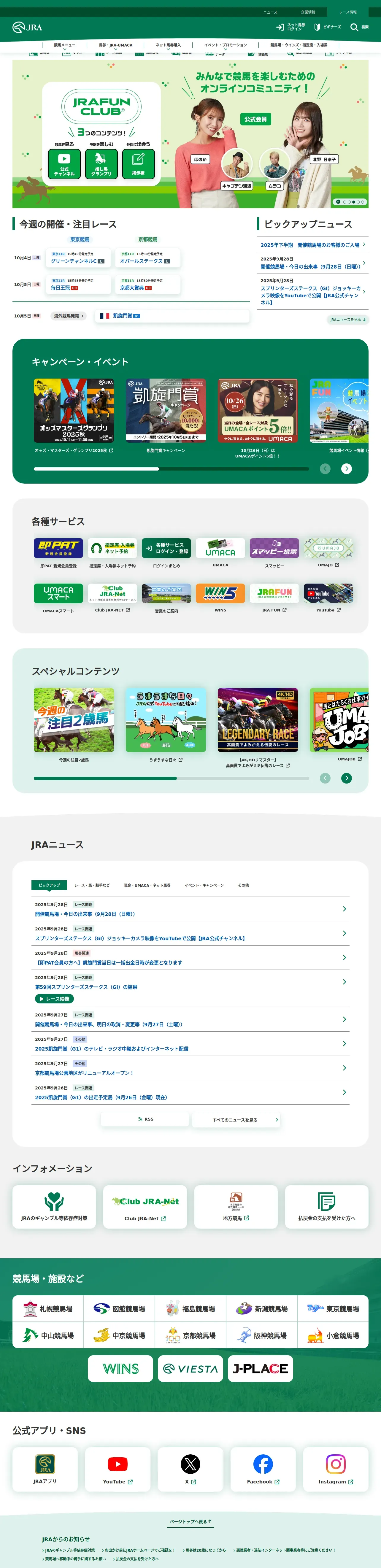Open 公式チャンネル play icon tile

click(x=64, y=164)
